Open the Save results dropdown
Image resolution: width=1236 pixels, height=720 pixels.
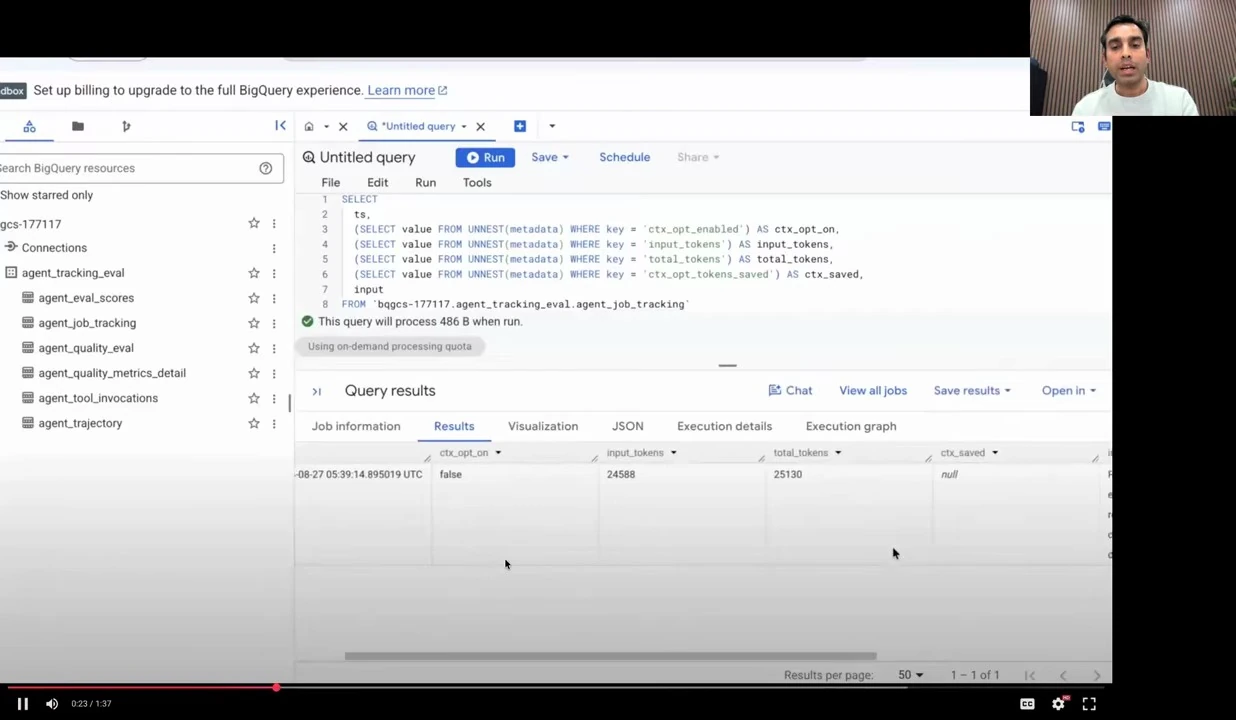pos(972,391)
